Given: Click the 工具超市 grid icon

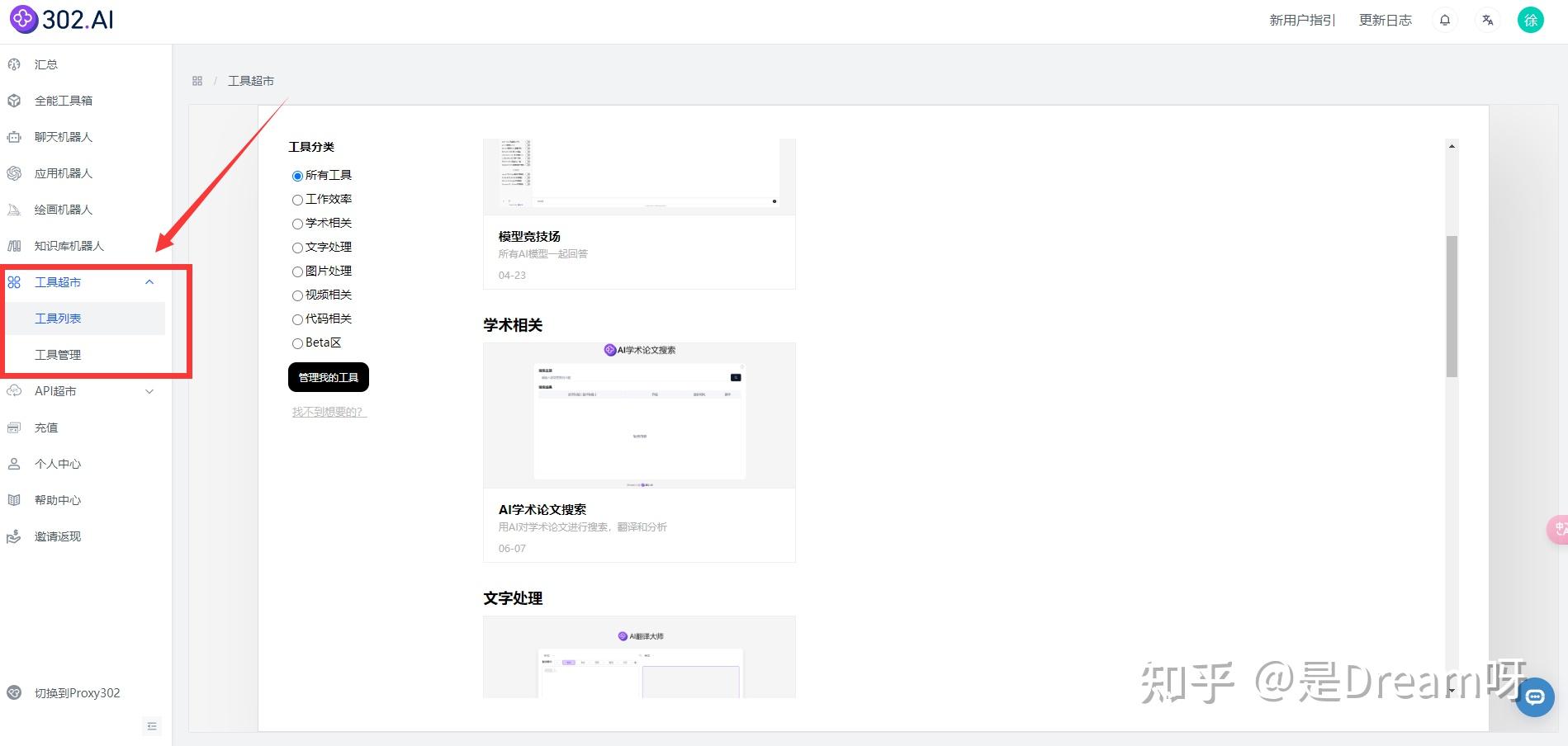Looking at the screenshot, I should pyautogui.click(x=14, y=282).
